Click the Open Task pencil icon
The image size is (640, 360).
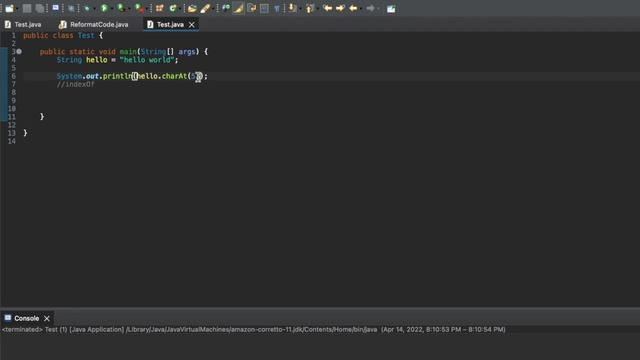coord(205,8)
